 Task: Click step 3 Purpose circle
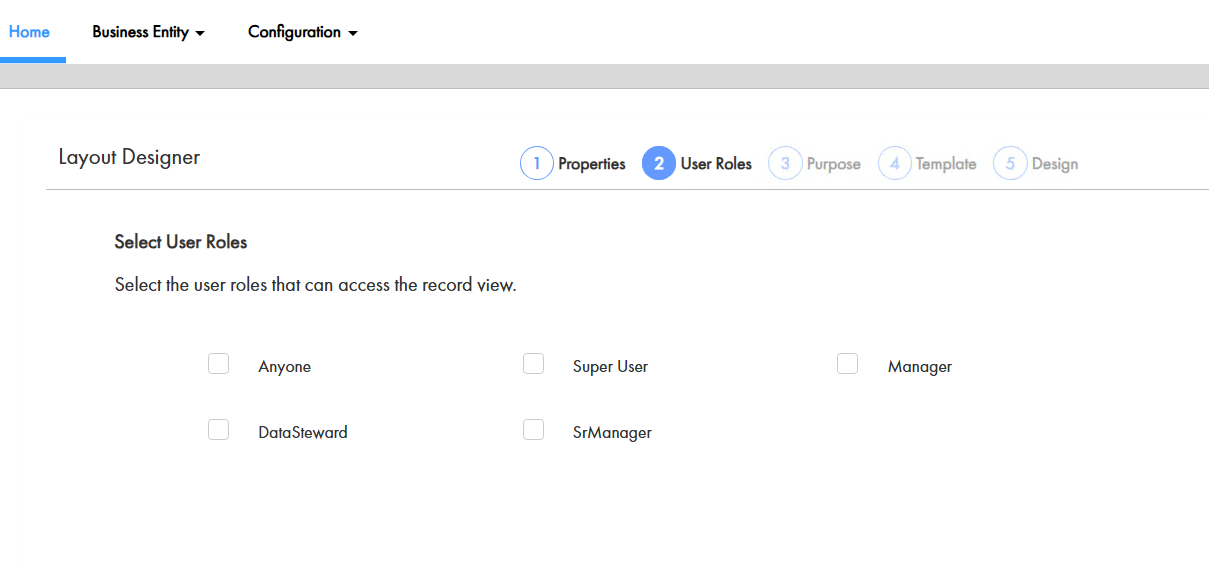click(785, 163)
